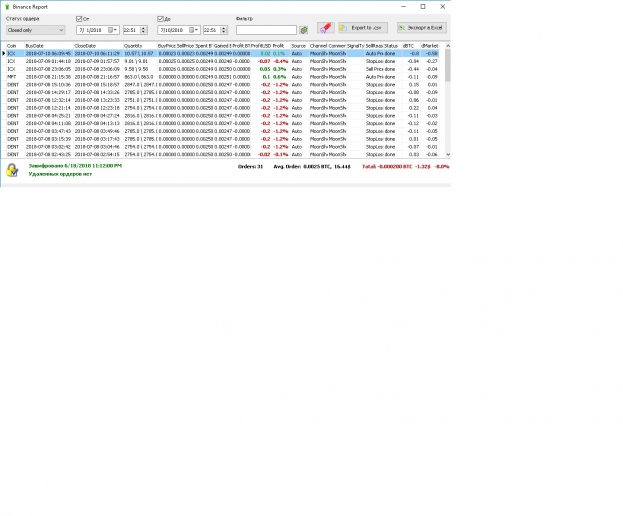The height and width of the screenshot is (516, 623).
Task: Toggle the До date checkbox
Action: click(160, 19)
